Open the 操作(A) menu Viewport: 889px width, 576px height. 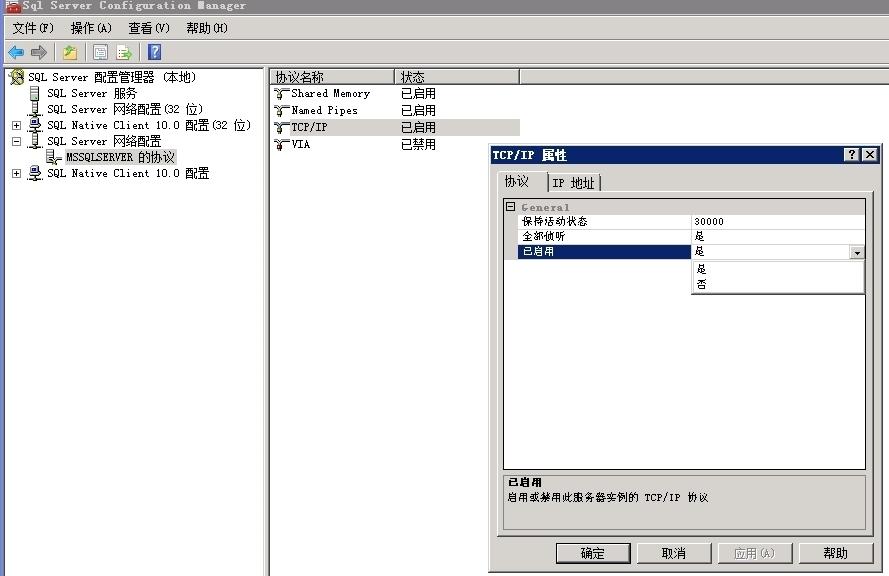pyautogui.click(x=91, y=28)
